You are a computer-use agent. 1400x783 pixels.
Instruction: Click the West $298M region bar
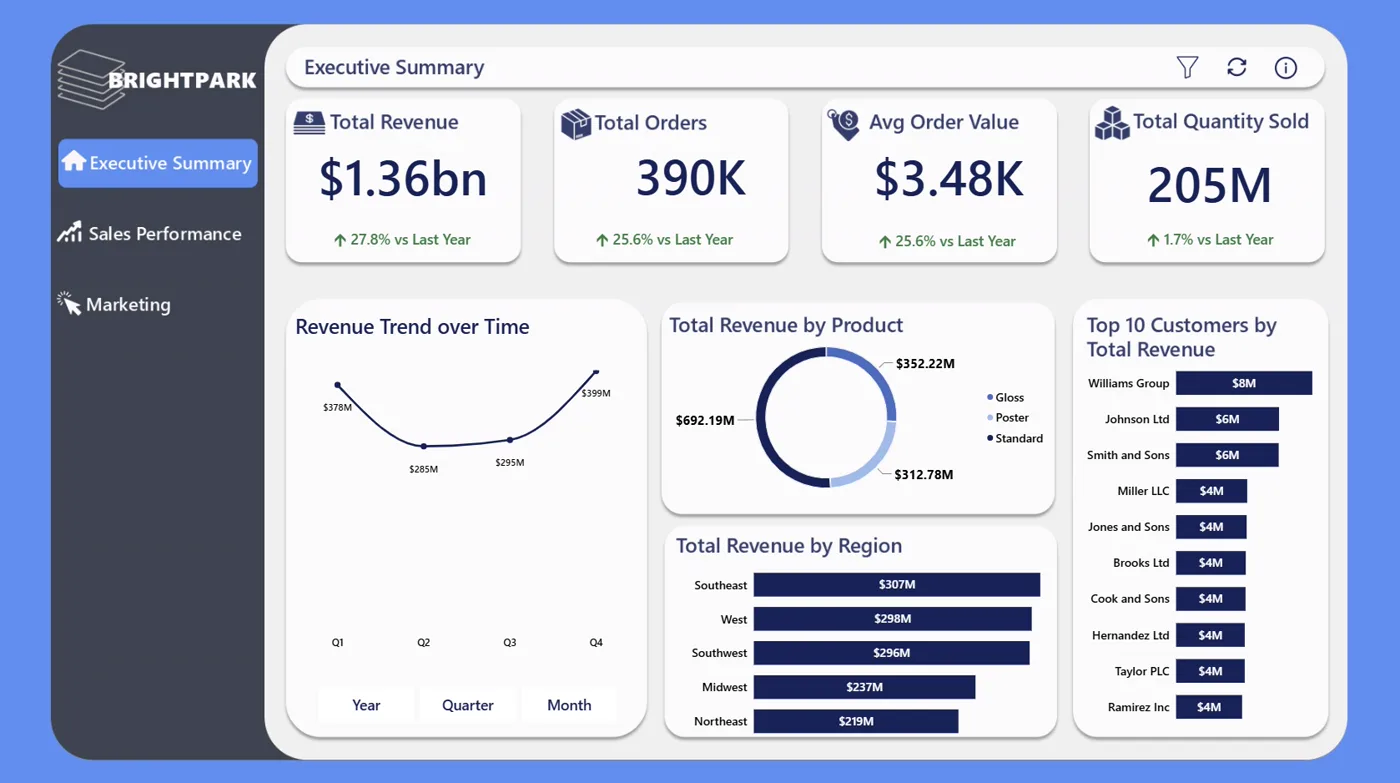892,619
